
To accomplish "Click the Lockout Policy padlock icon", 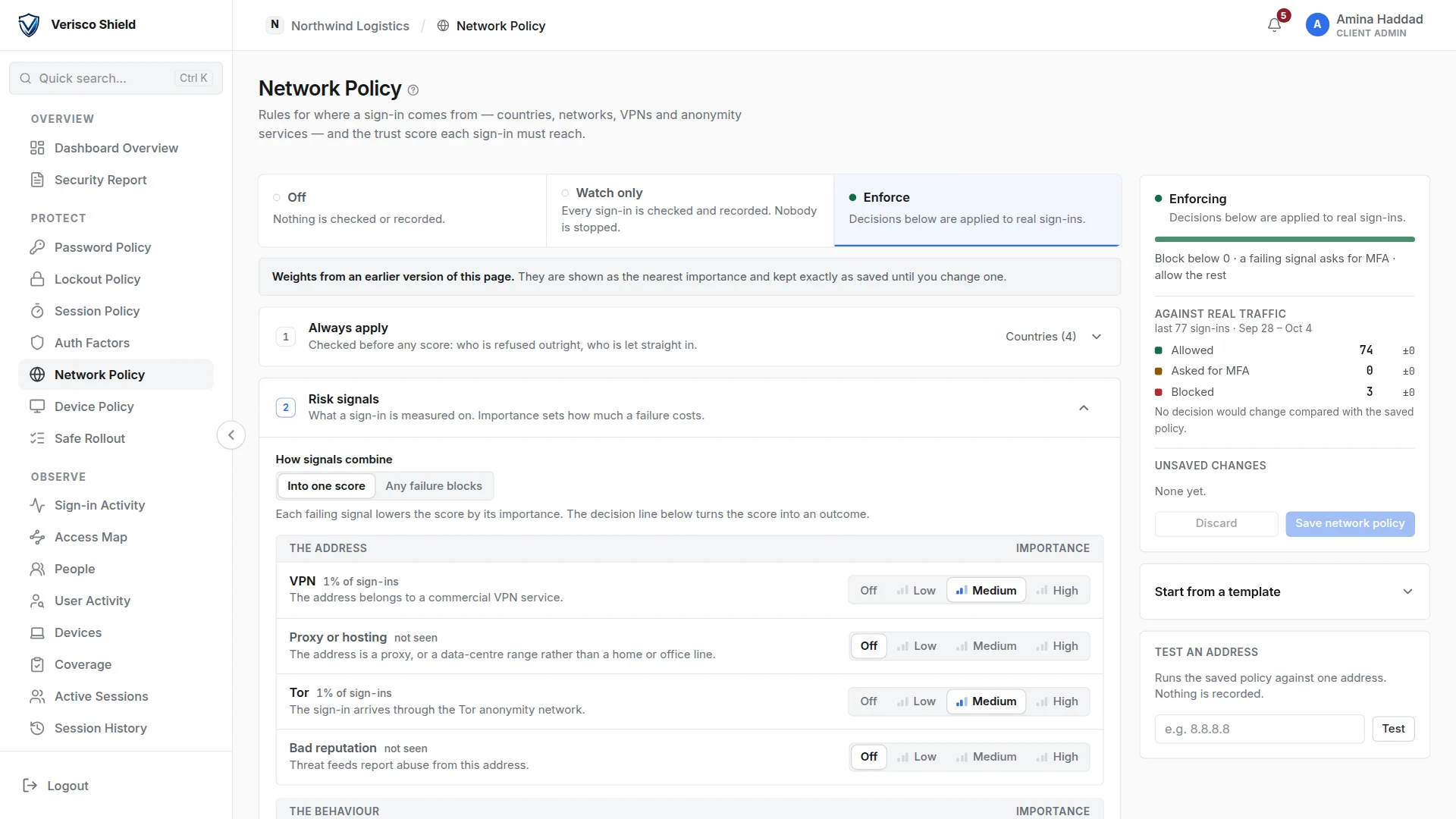I will coord(37,279).
